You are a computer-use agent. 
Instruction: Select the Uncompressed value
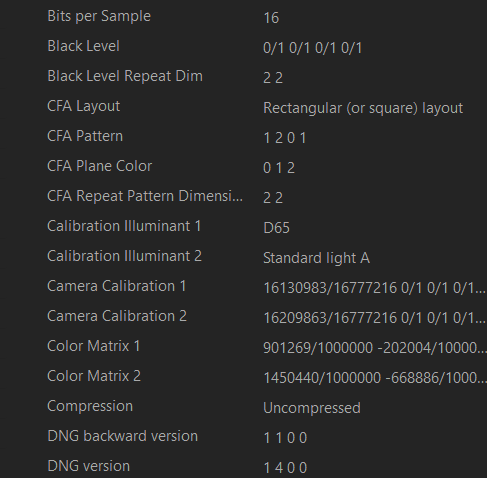click(x=312, y=408)
